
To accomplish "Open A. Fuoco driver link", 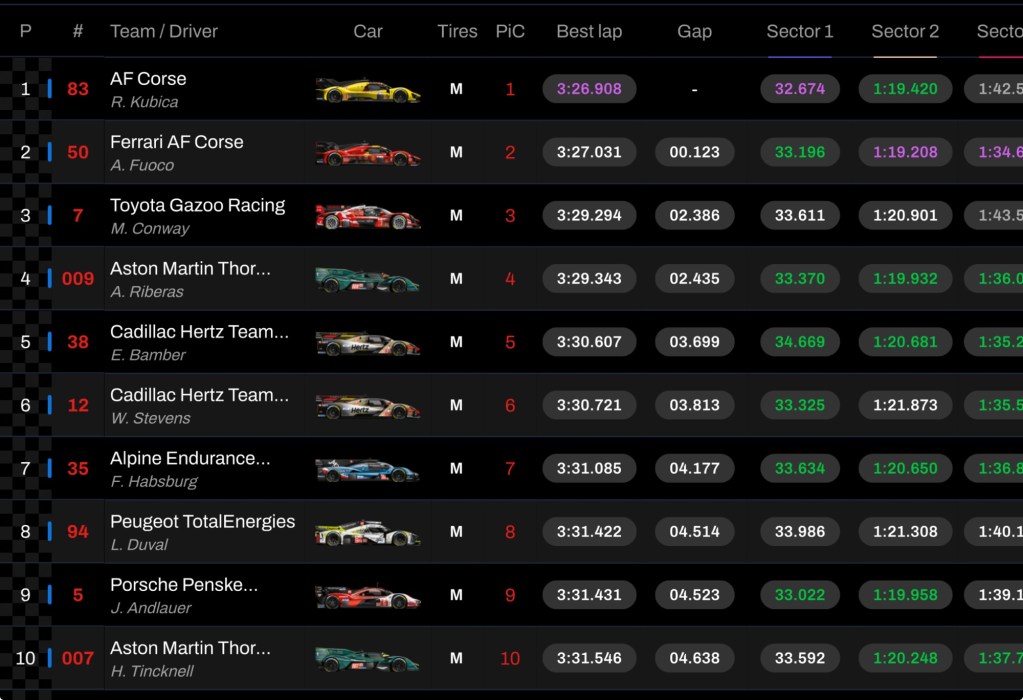I will [142, 166].
